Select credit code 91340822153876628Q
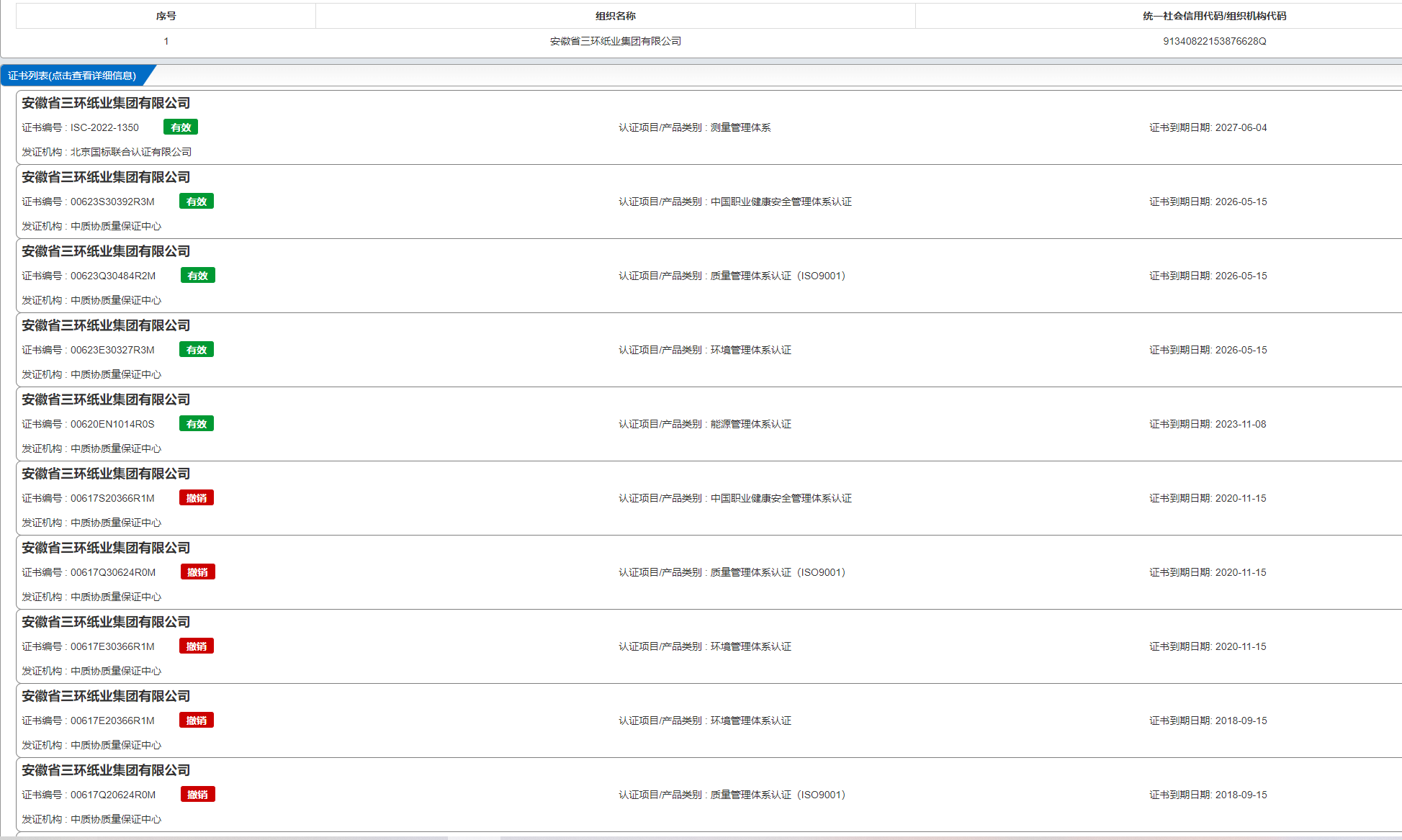This screenshot has width=1402, height=840. [1214, 41]
